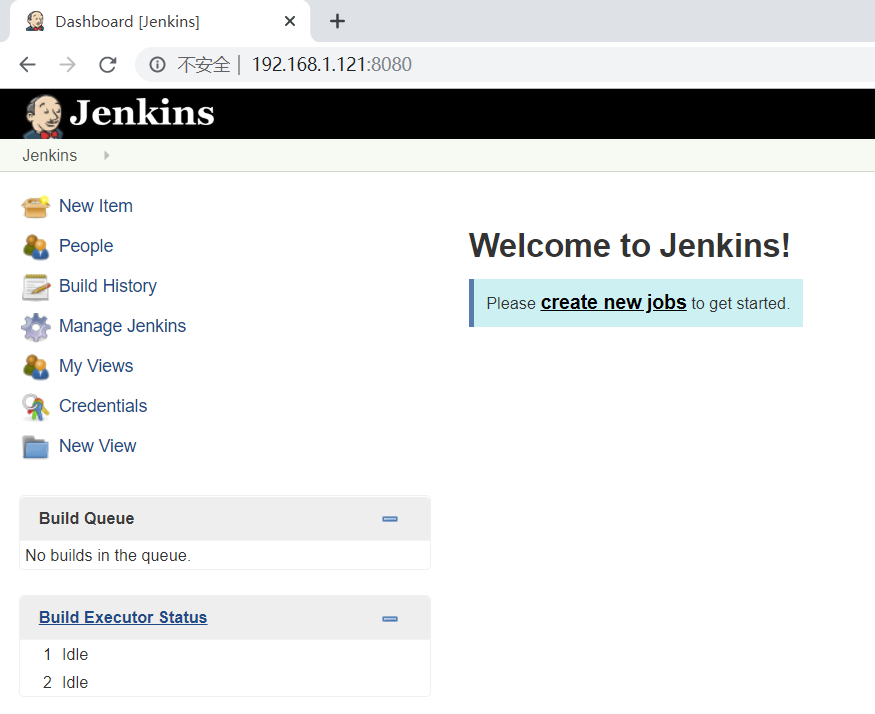875x714 pixels.
Task: Open the Credentials link
Action: tap(103, 406)
